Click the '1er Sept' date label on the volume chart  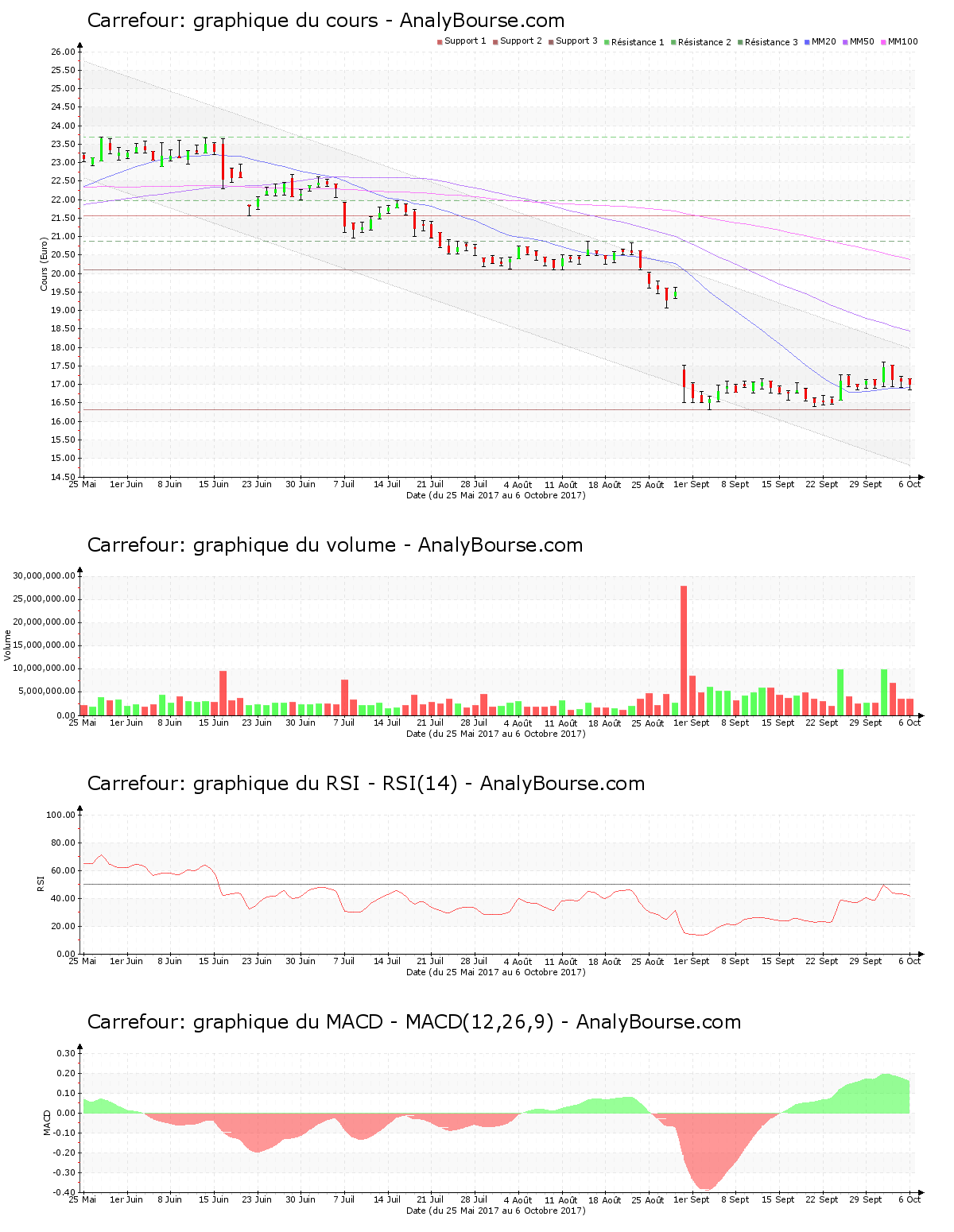coord(691,723)
